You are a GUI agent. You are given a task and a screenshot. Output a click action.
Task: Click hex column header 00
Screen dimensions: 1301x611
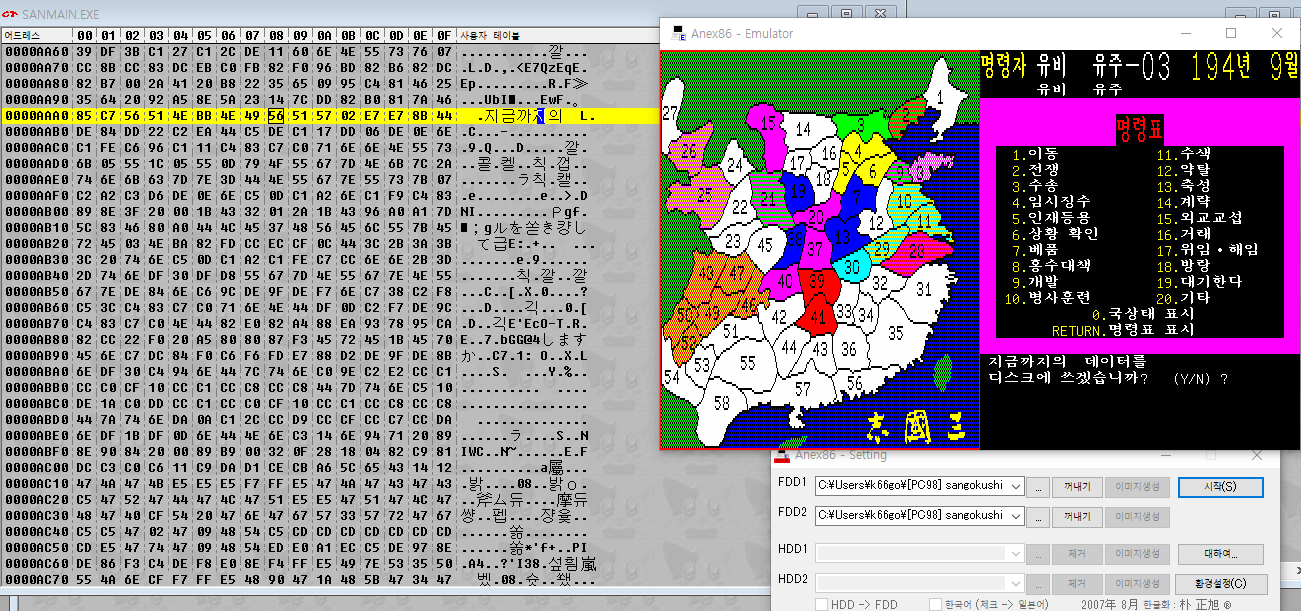(x=83, y=35)
